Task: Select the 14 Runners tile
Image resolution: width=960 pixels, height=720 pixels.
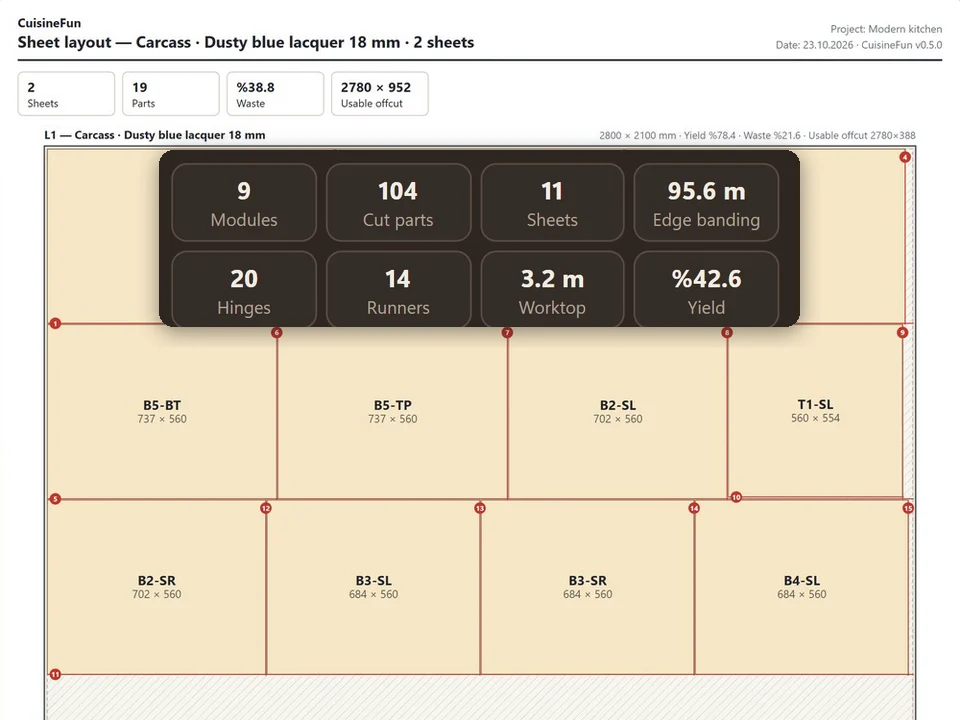Action: (398, 290)
